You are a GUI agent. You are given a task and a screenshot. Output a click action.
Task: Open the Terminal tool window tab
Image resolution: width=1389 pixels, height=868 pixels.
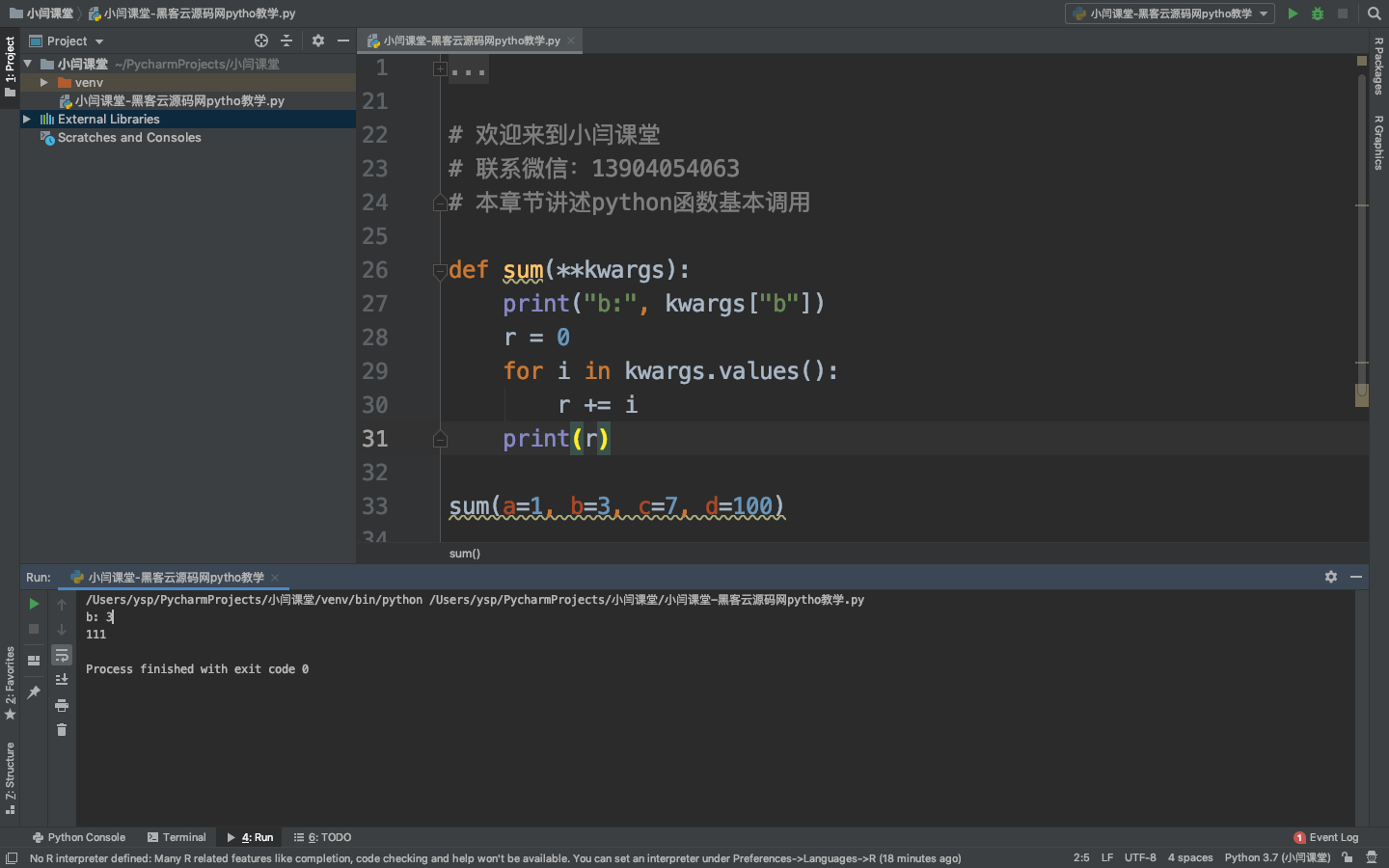[177, 837]
